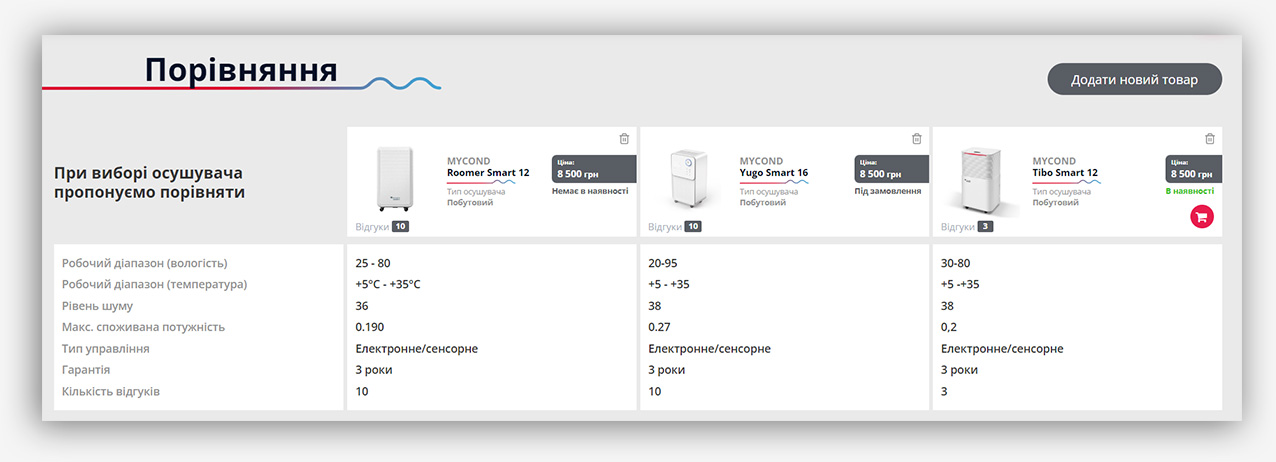Click the Під замовлення status text
This screenshot has width=1276, height=462.
[x=888, y=191]
